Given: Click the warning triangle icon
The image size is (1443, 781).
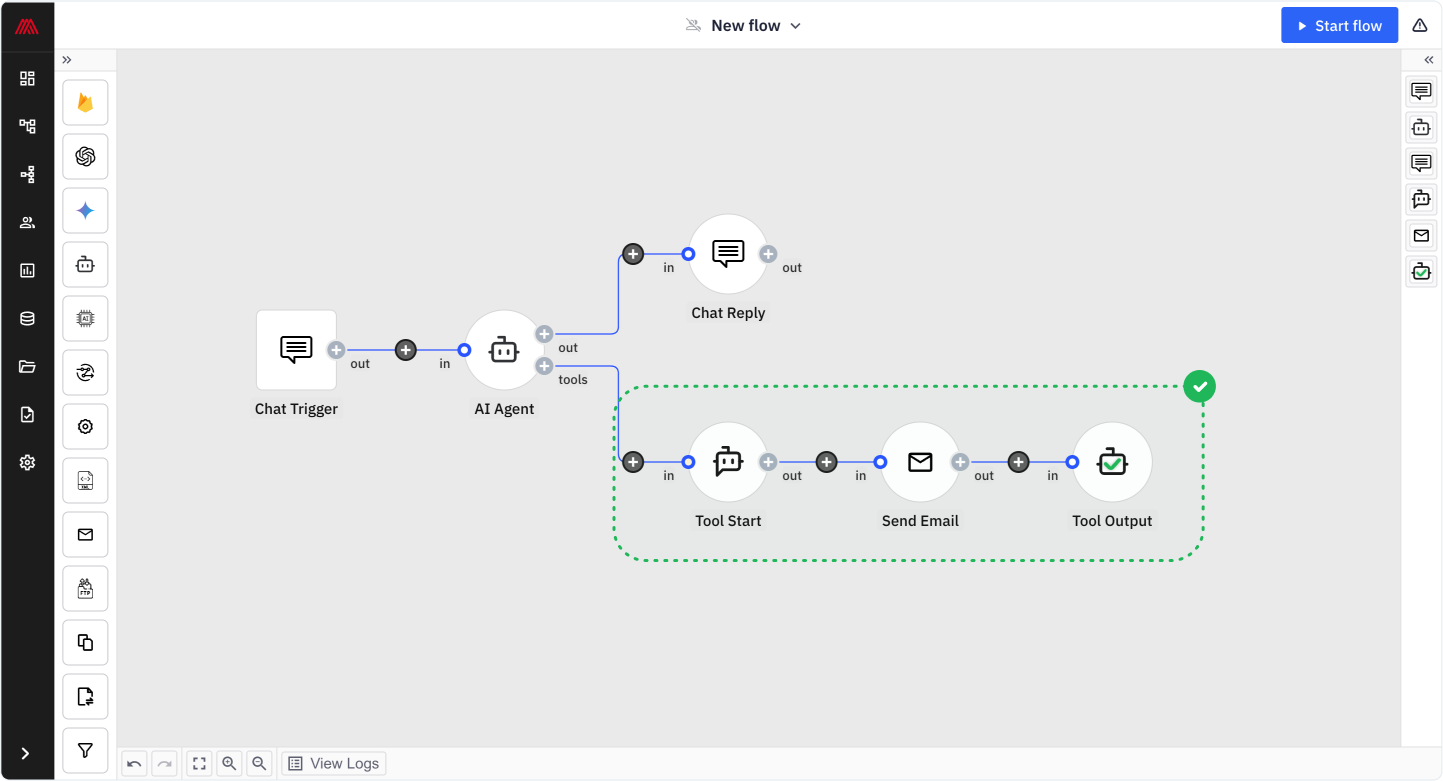Looking at the screenshot, I should [1419, 26].
